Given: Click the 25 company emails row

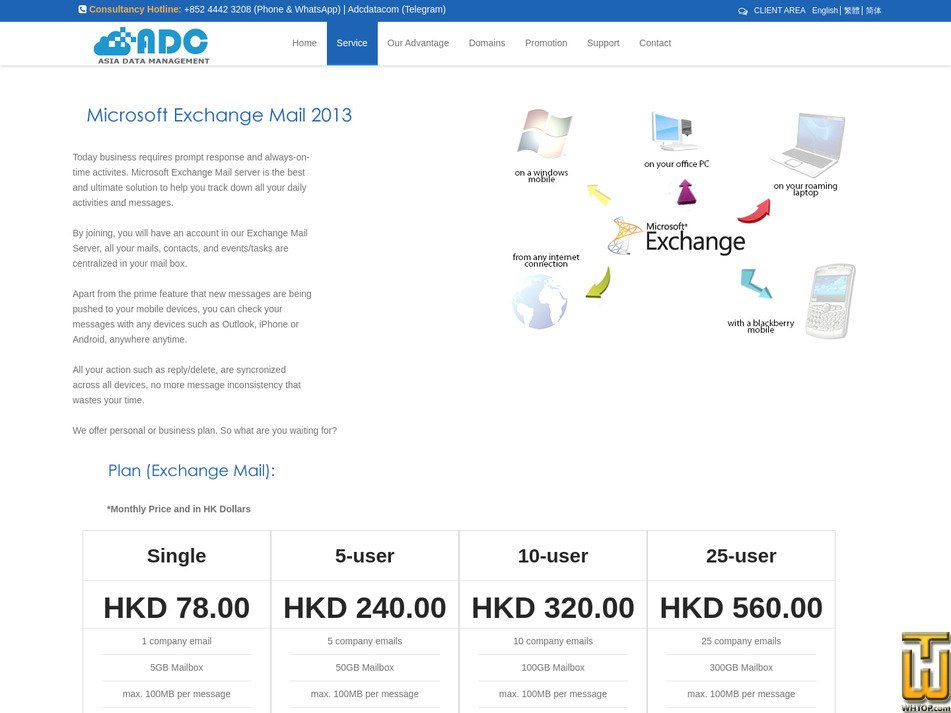Looking at the screenshot, I should pyautogui.click(x=741, y=641).
